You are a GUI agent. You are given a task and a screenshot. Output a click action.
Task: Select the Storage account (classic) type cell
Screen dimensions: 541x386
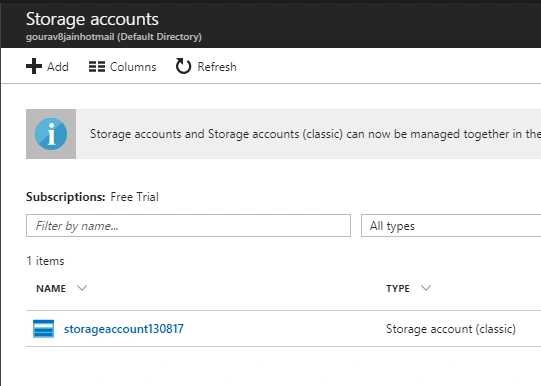click(x=451, y=329)
